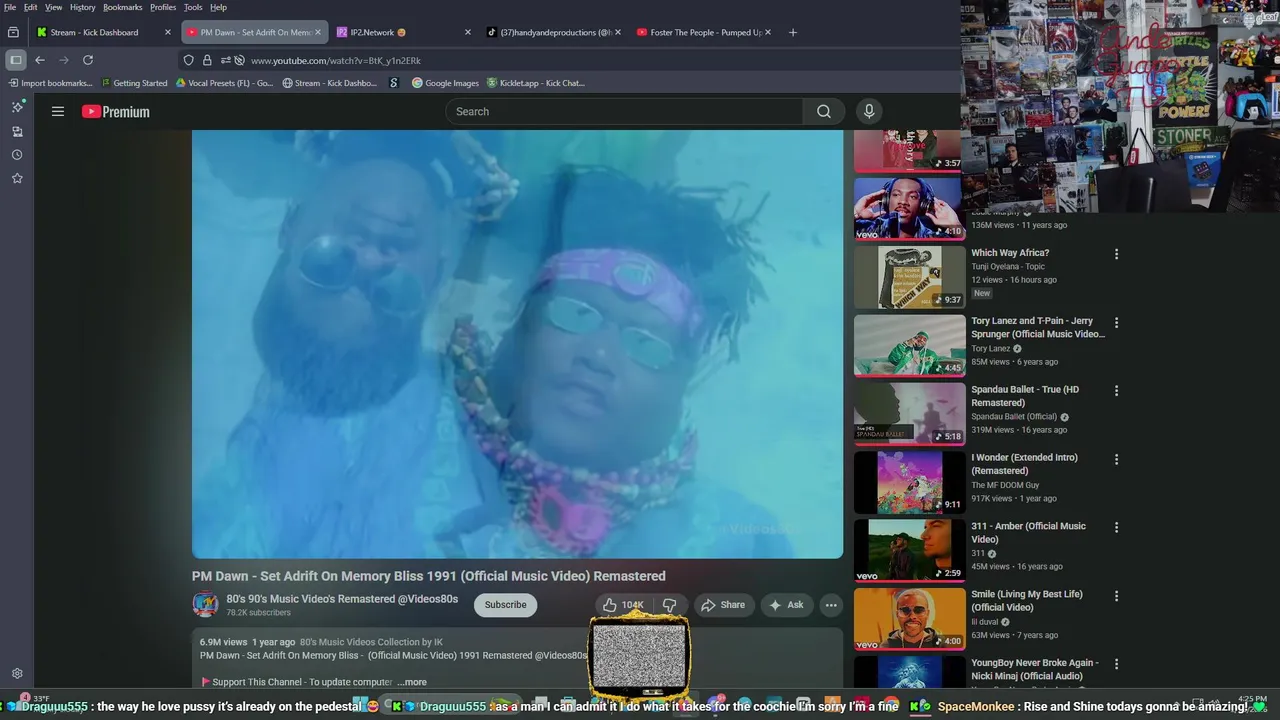Image resolution: width=1280 pixels, height=720 pixels.
Task: Open the Bookmarks menu
Action: click(x=122, y=7)
